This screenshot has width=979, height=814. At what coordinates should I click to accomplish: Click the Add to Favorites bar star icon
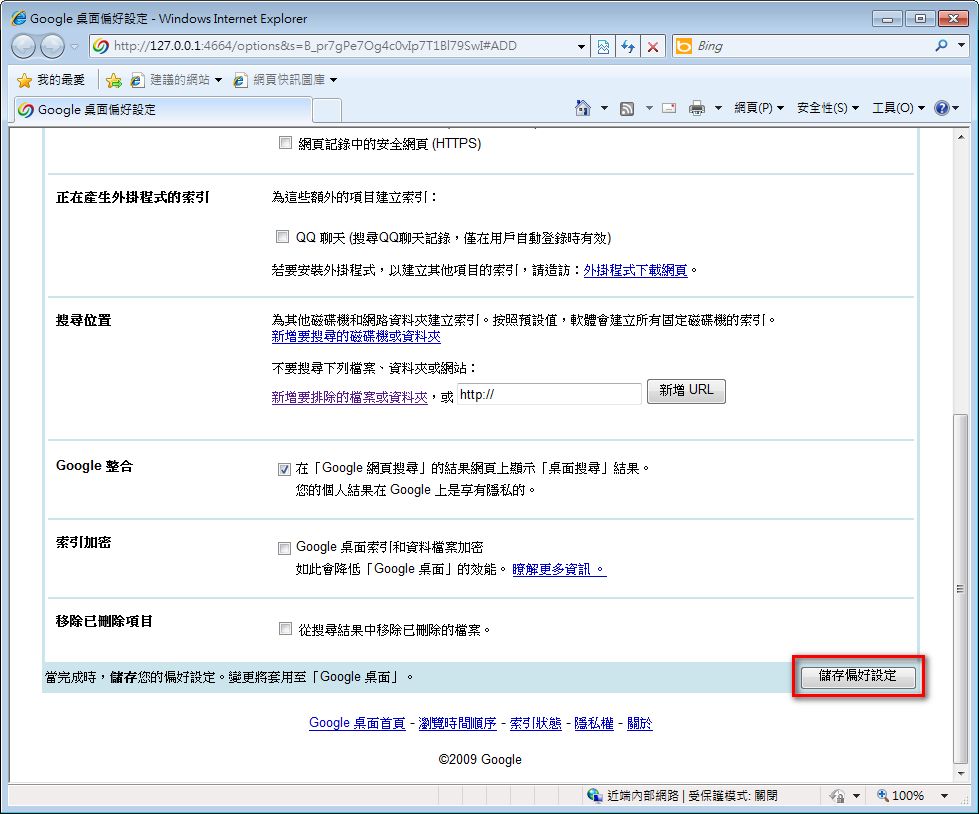tap(114, 80)
